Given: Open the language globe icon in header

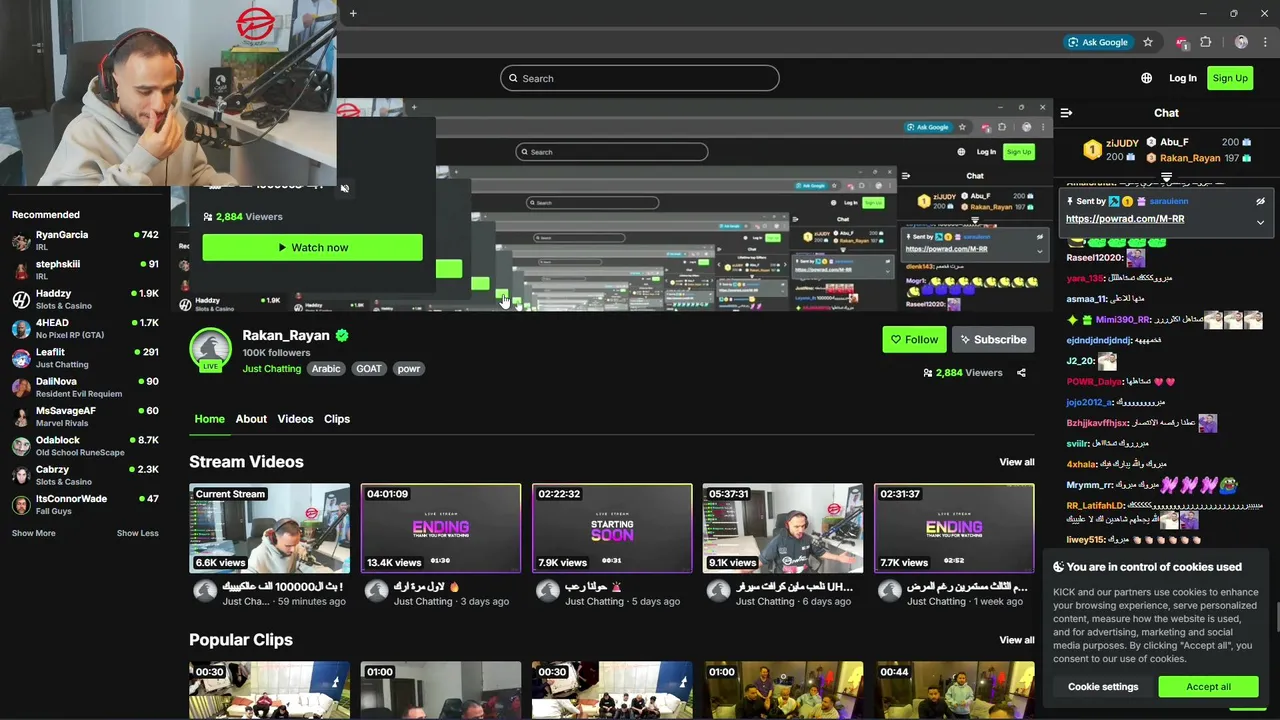Looking at the screenshot, I should pos(1146,78).
